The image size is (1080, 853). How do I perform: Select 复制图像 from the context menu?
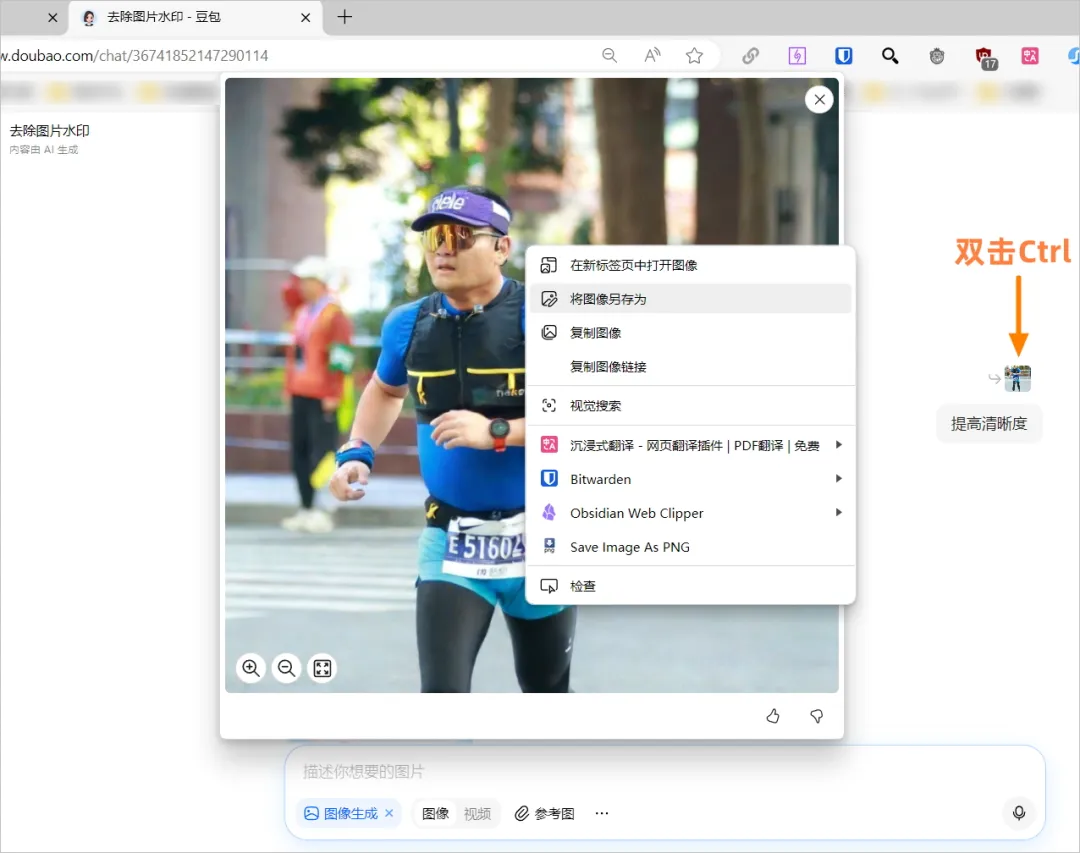pos(690,333)
